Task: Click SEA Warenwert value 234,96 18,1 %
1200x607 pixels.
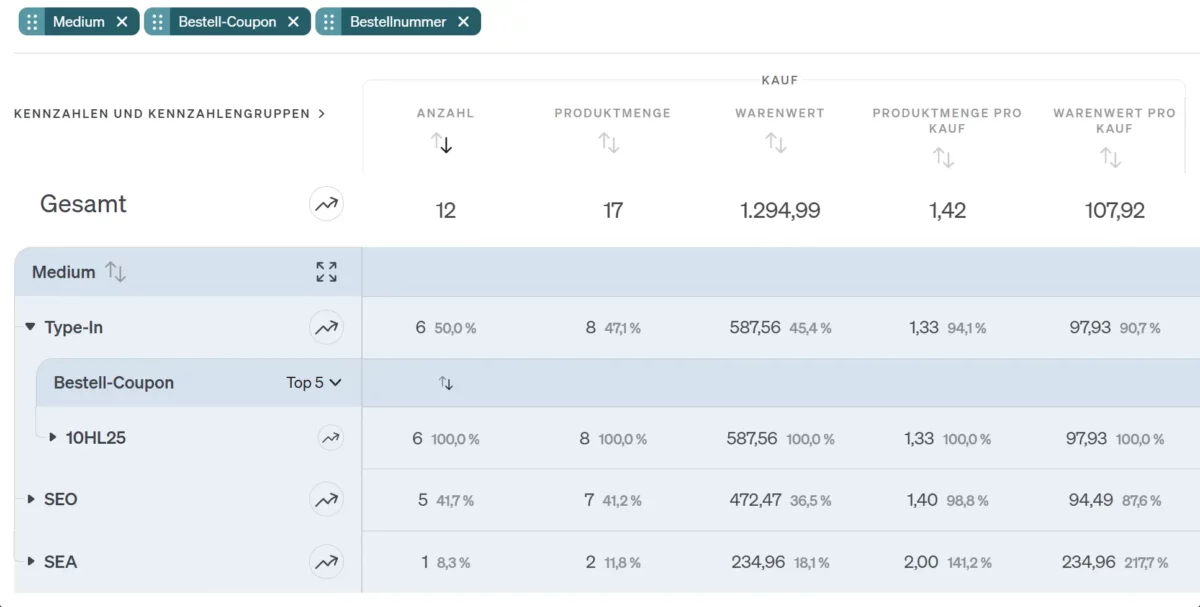Action: (x=780, y=562)
